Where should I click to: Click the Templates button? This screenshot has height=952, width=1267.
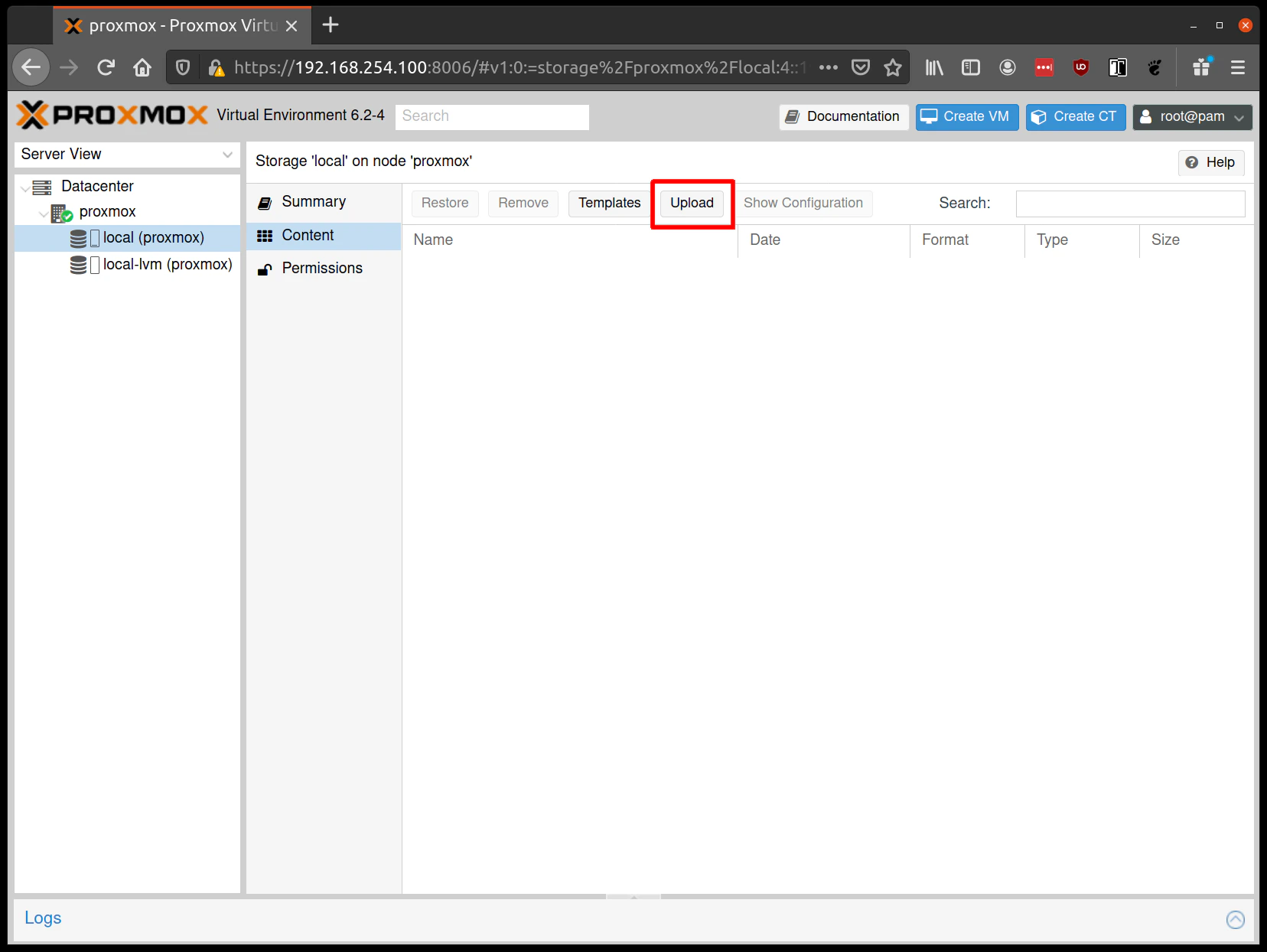point(609,204)
